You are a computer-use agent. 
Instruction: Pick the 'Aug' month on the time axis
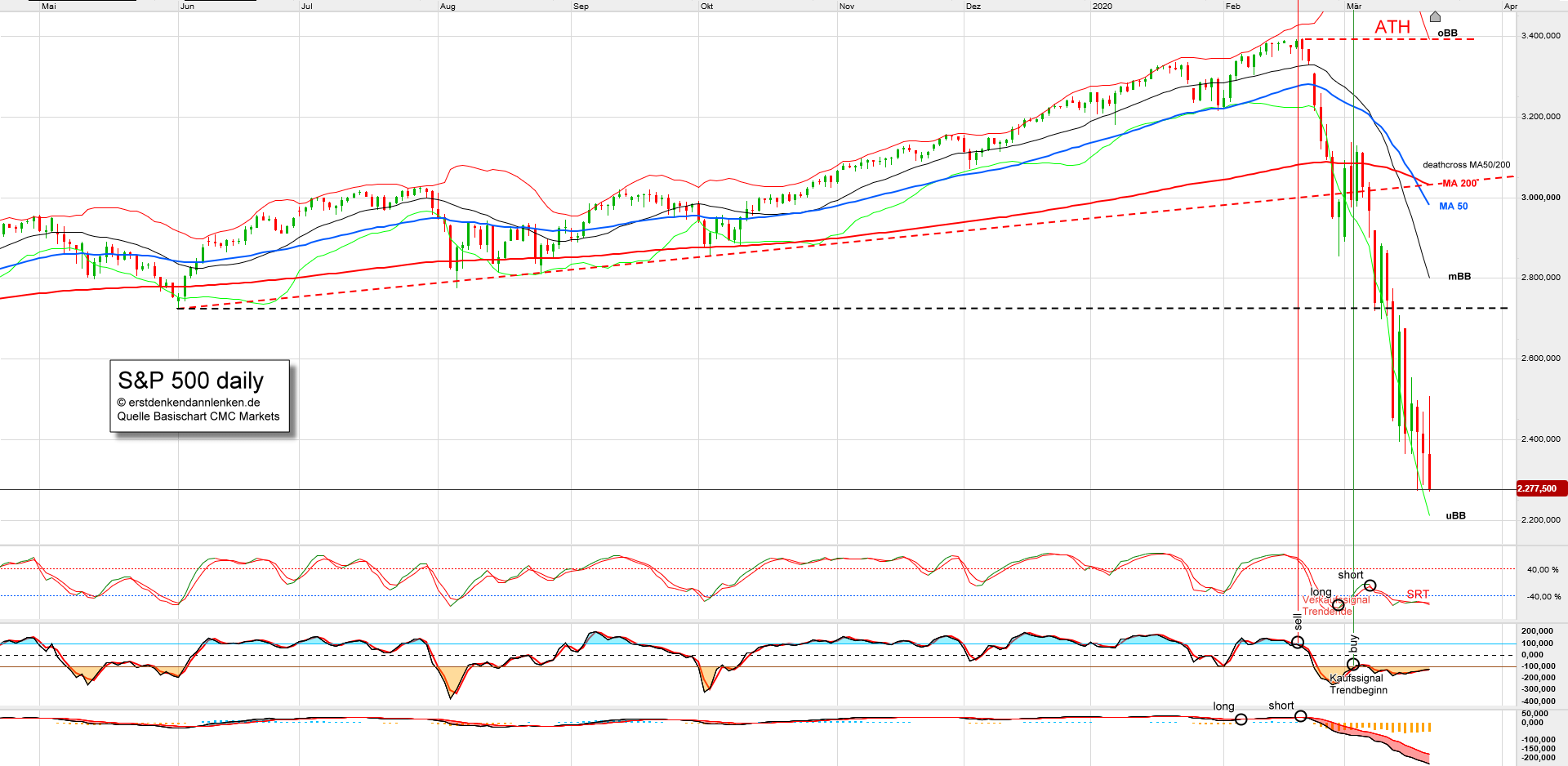coord(448,7)
